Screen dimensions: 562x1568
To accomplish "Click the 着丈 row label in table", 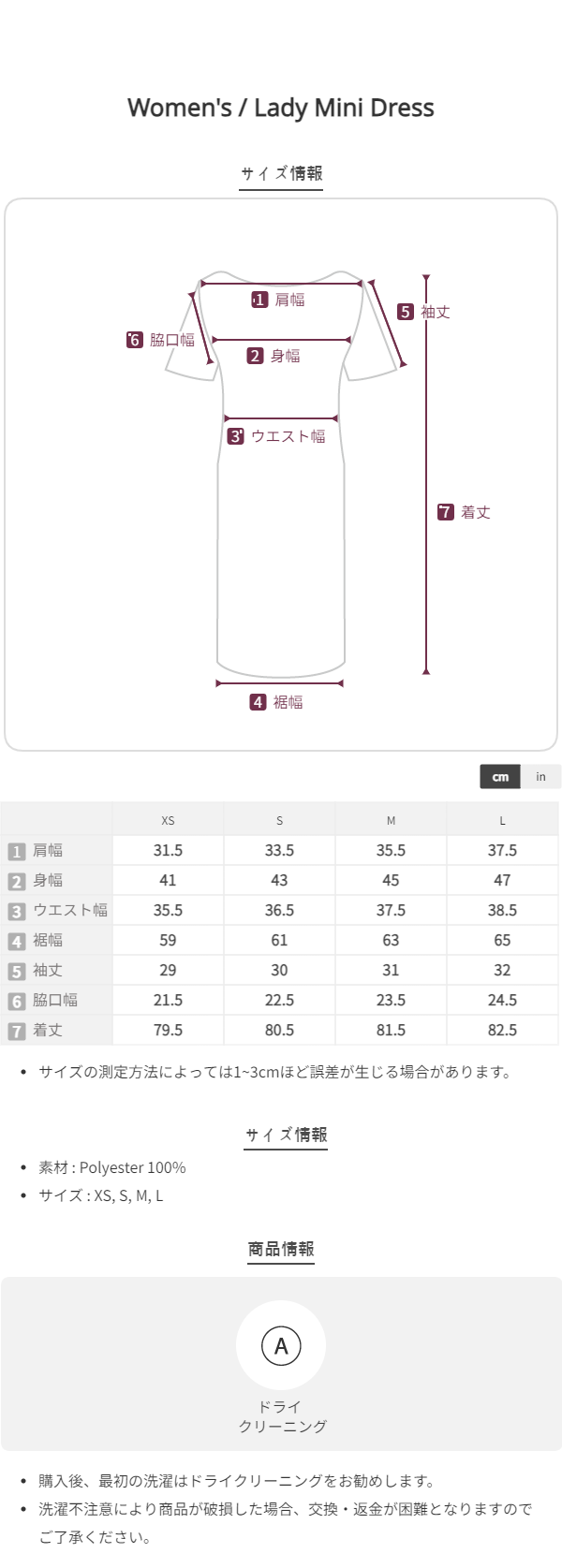I will (48, 1030).
